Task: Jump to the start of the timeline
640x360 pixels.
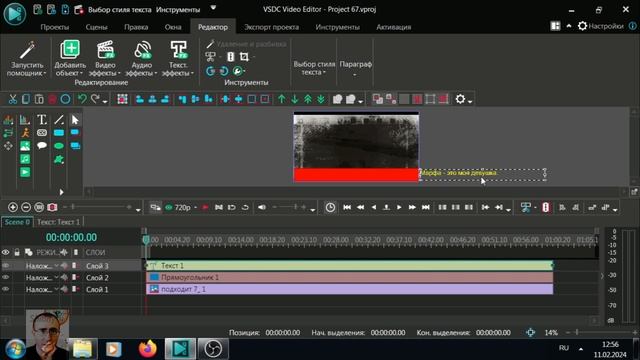Action: click(x=347, y=207)
